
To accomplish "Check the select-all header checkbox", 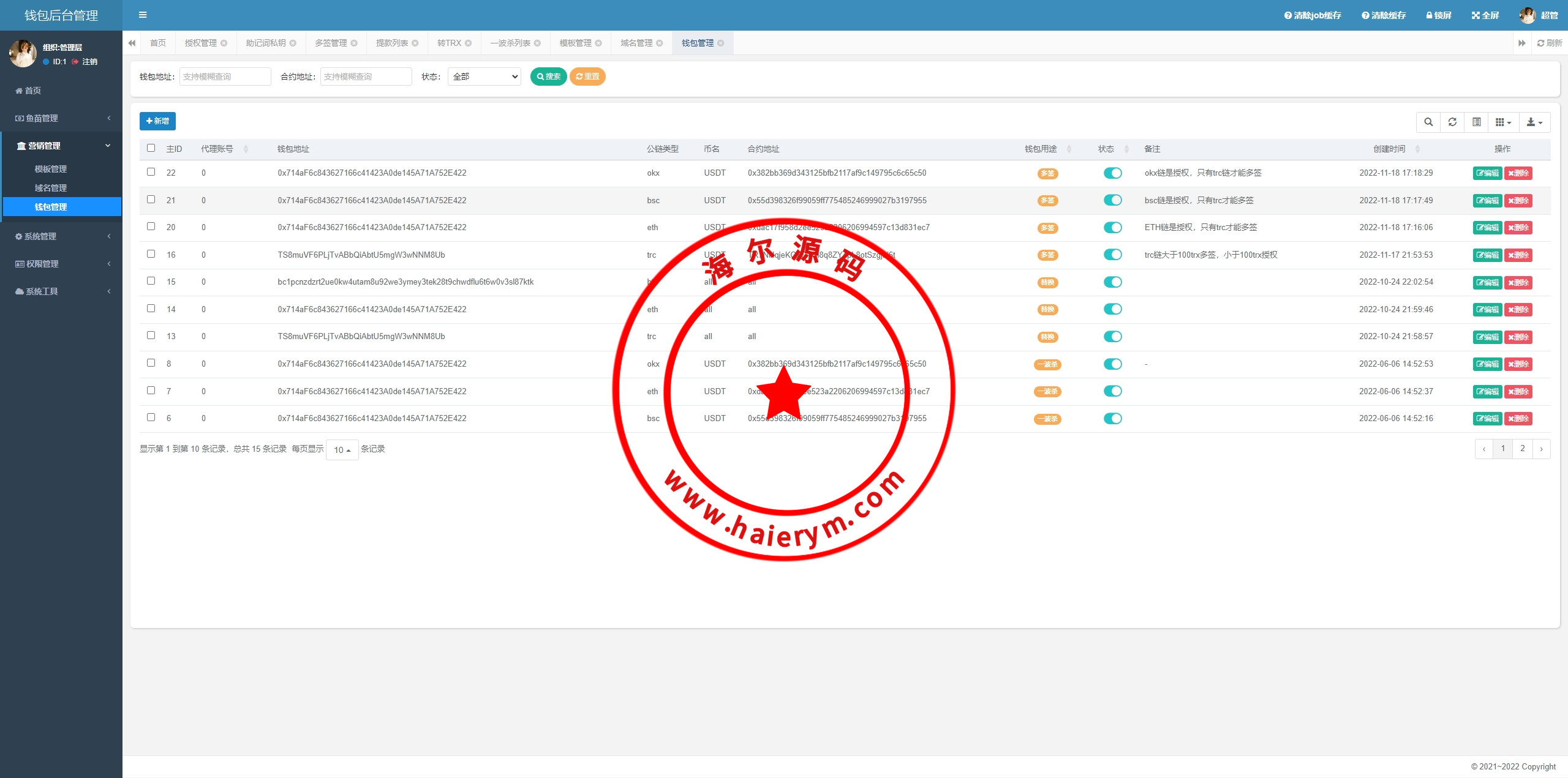I will tap(151, 148).
